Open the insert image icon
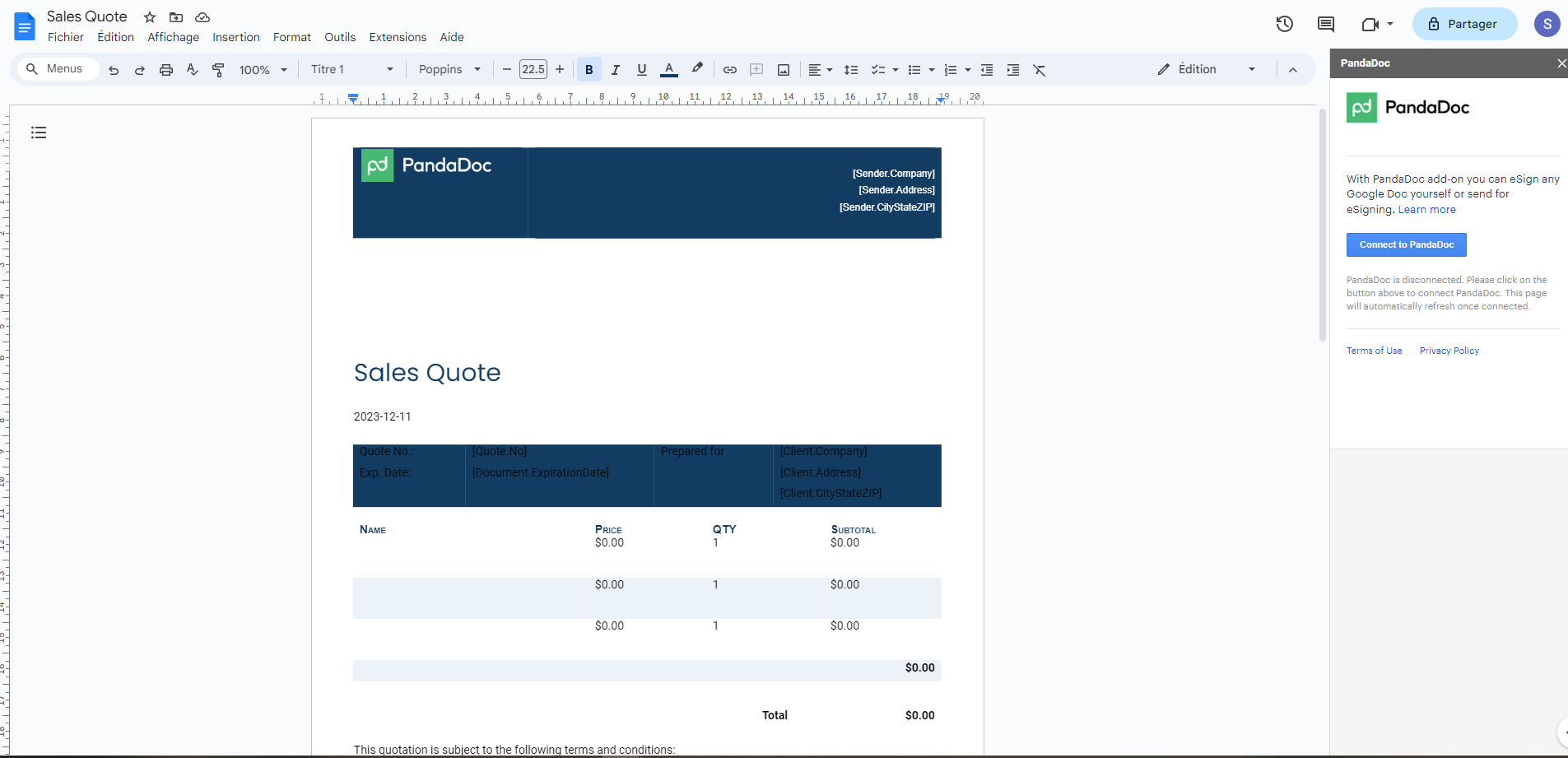The width and height of the screenshot is (1568, 758). [x=783, y=69]
